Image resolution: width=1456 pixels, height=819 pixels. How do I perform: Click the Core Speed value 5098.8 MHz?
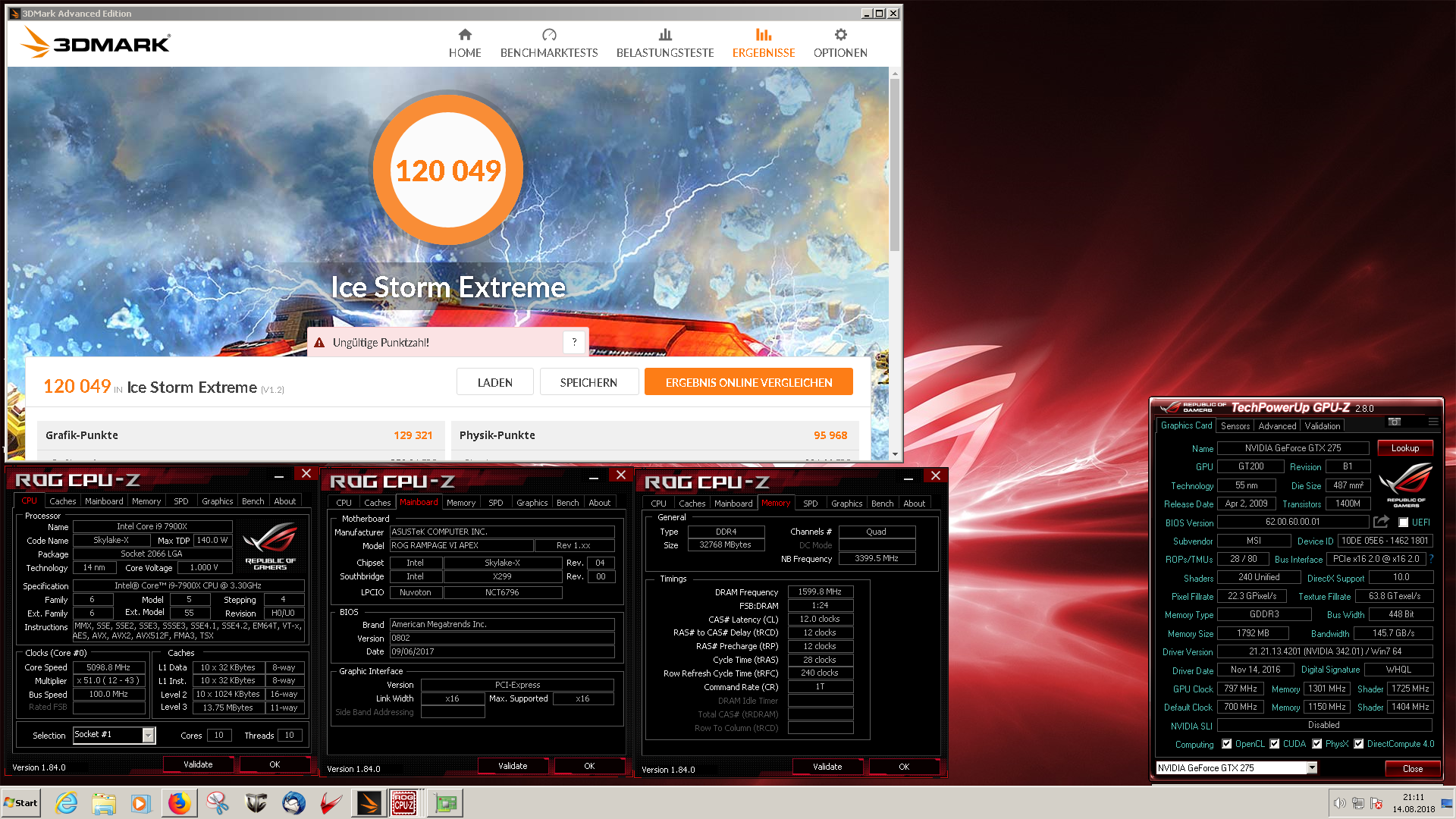coord(108,667)
